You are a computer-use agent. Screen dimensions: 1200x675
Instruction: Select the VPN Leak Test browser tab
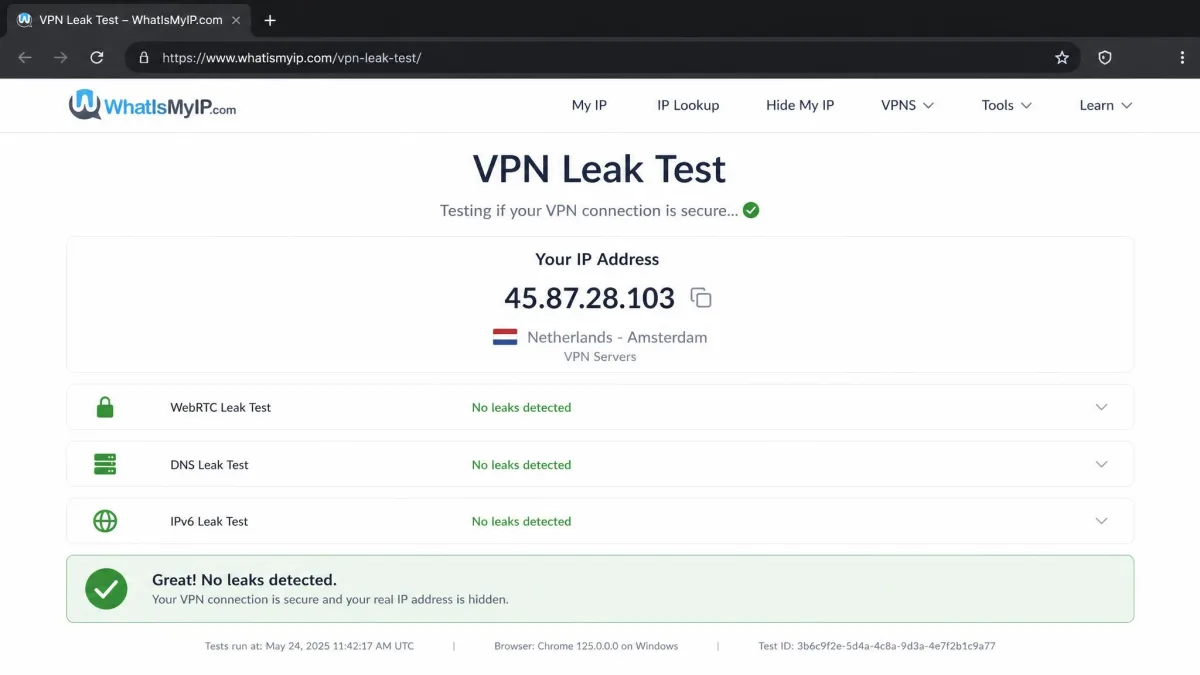[128, 20]
